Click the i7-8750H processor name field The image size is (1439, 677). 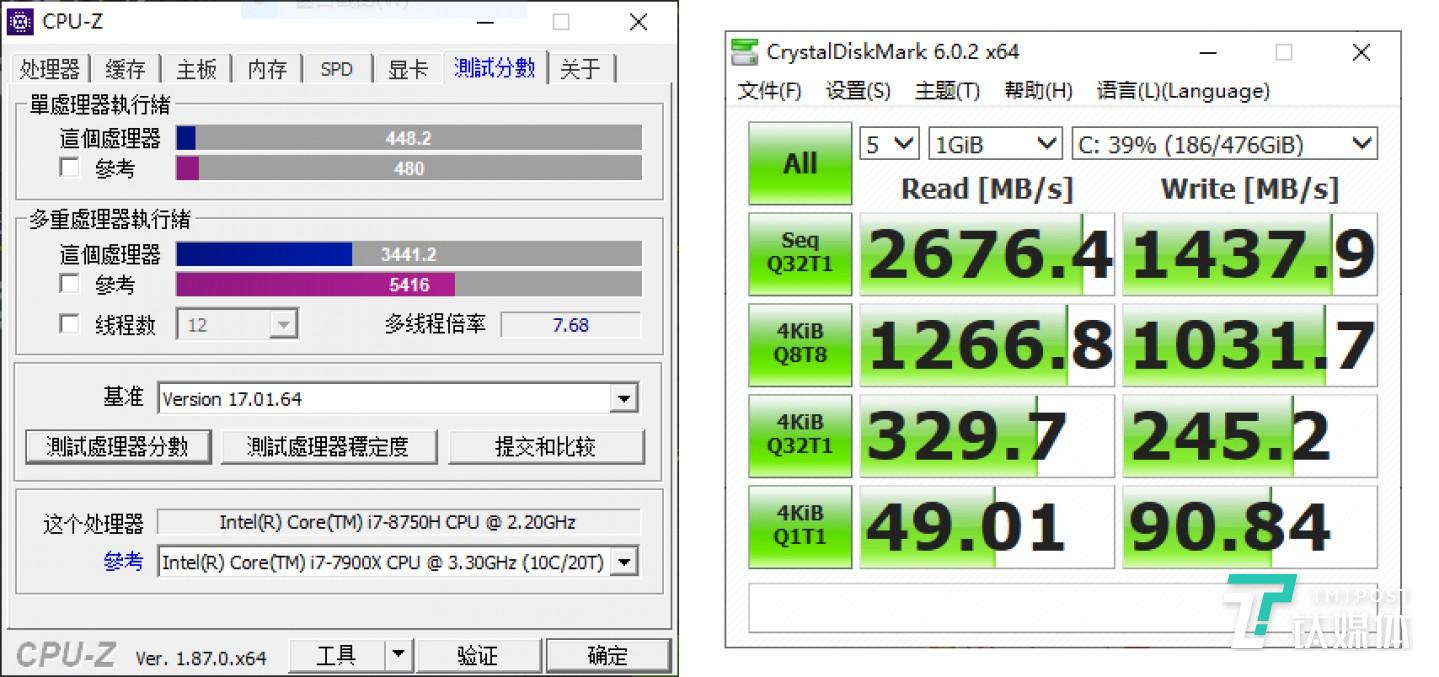pos(398,522)
